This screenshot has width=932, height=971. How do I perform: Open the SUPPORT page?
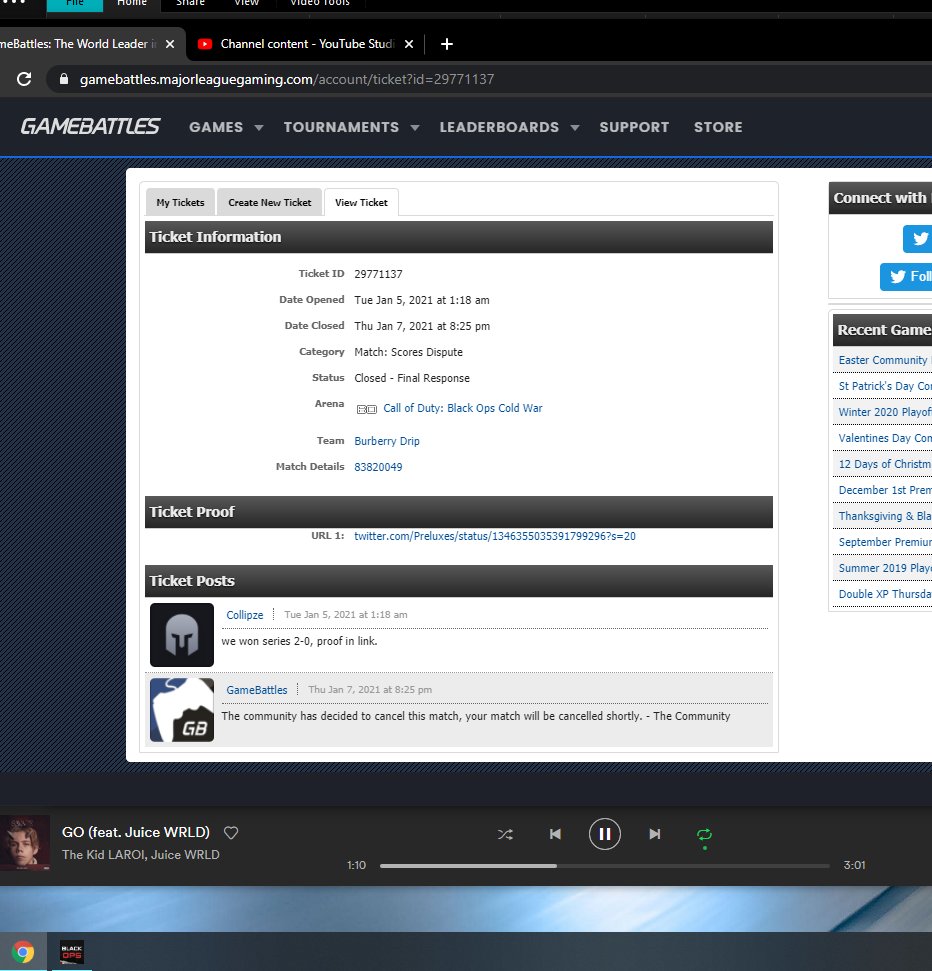pyautogui.click(x=634, y=127)
